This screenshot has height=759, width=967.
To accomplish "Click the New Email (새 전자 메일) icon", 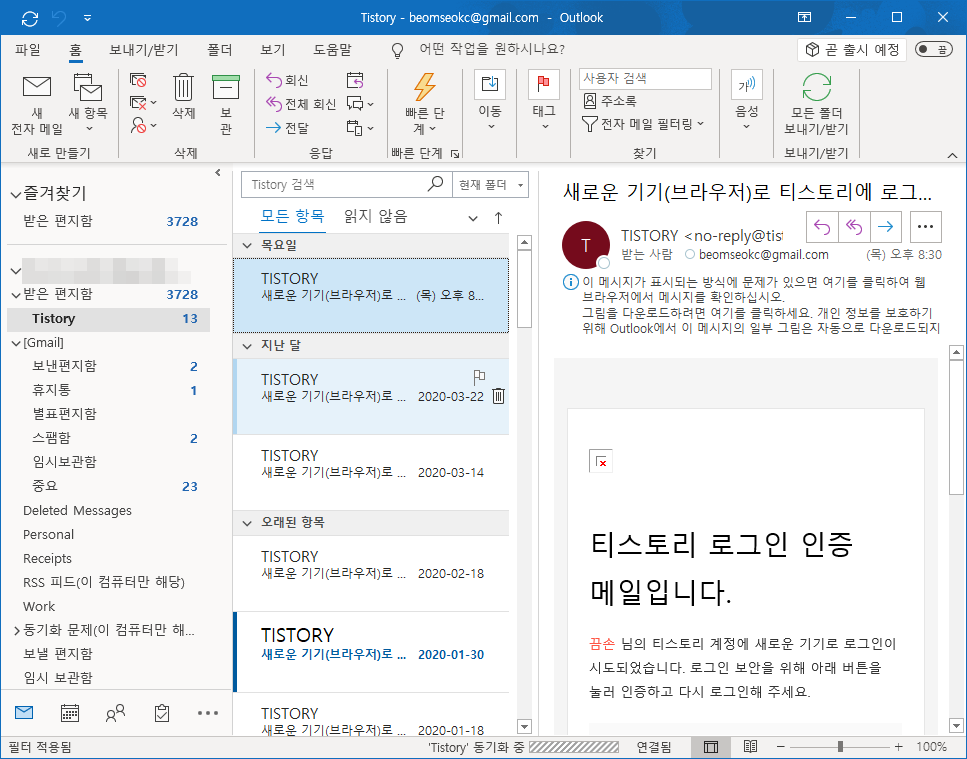I will click(x=36, y=87).
